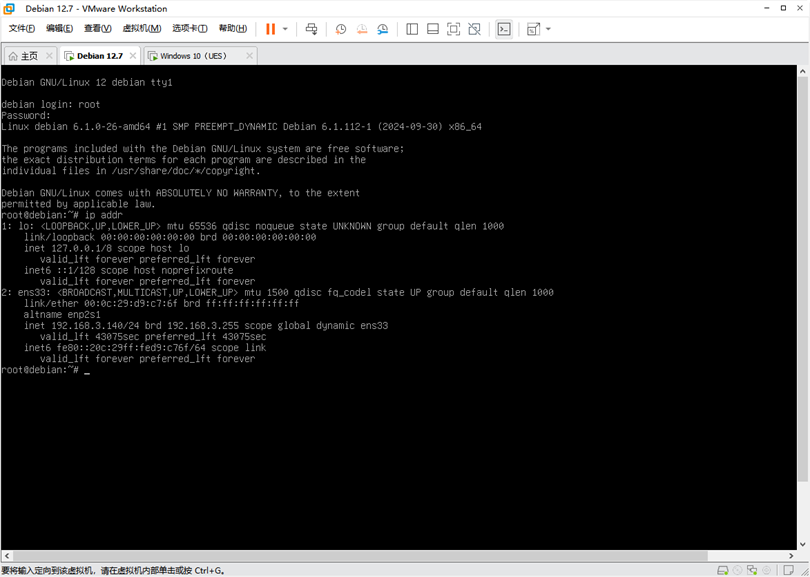Close the 主页 tab
This screenshot has width=810, height=577.
click(x=49, y=56)
